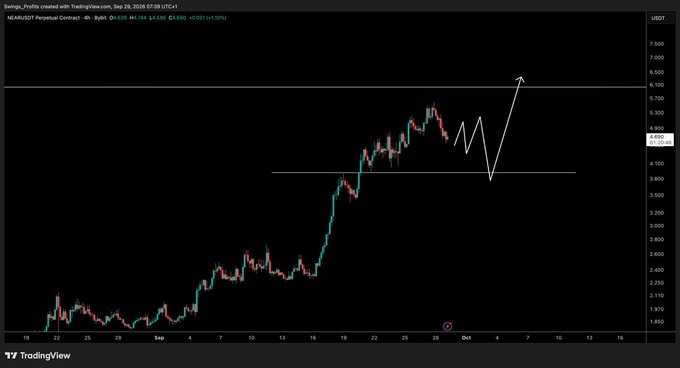Select the horizontal line near 3.900 support
The width and height of the screenshot is (680, 368).
click(424, 173)
